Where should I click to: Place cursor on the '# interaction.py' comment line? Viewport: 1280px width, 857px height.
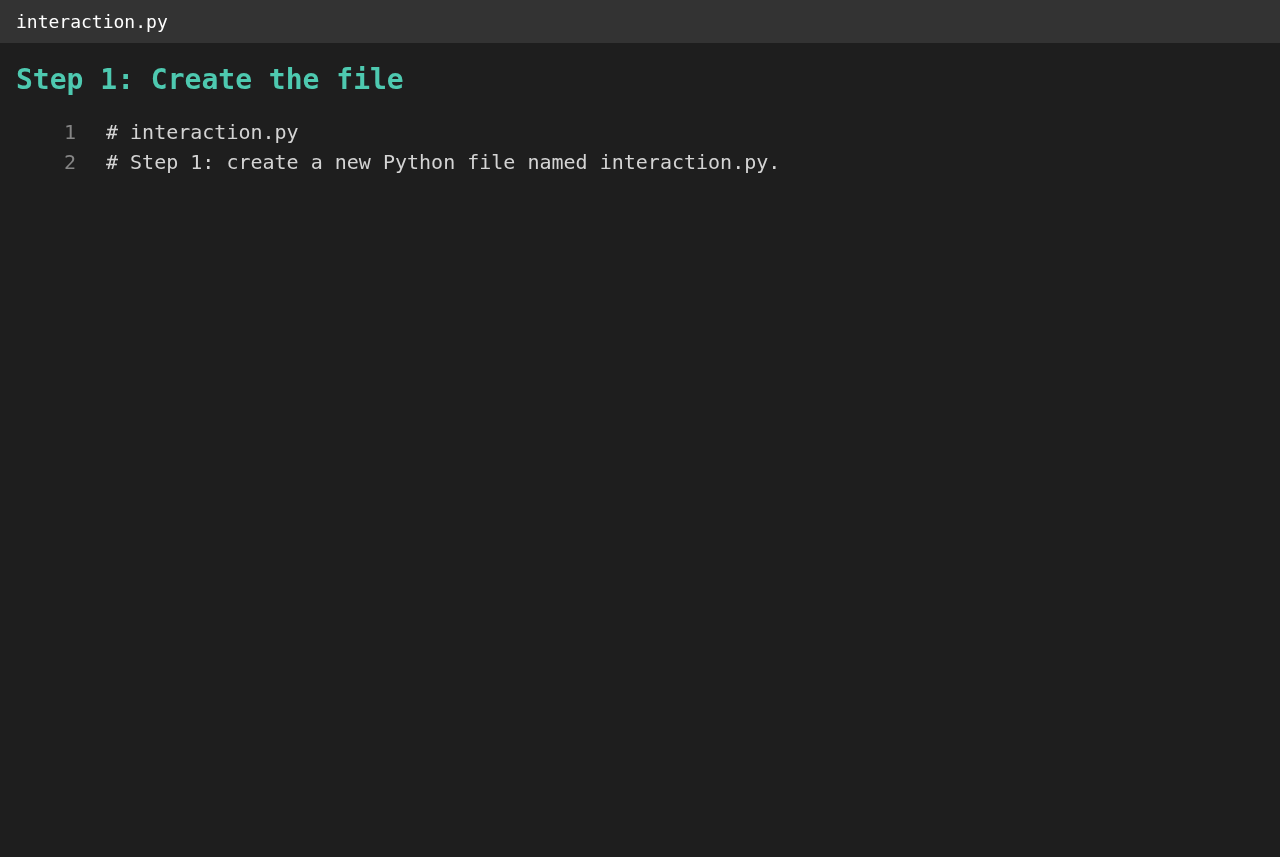point(202,132)
